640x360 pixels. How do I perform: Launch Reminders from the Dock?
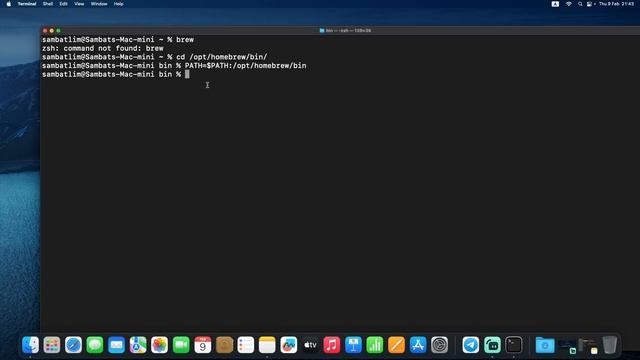coord(246,345)
